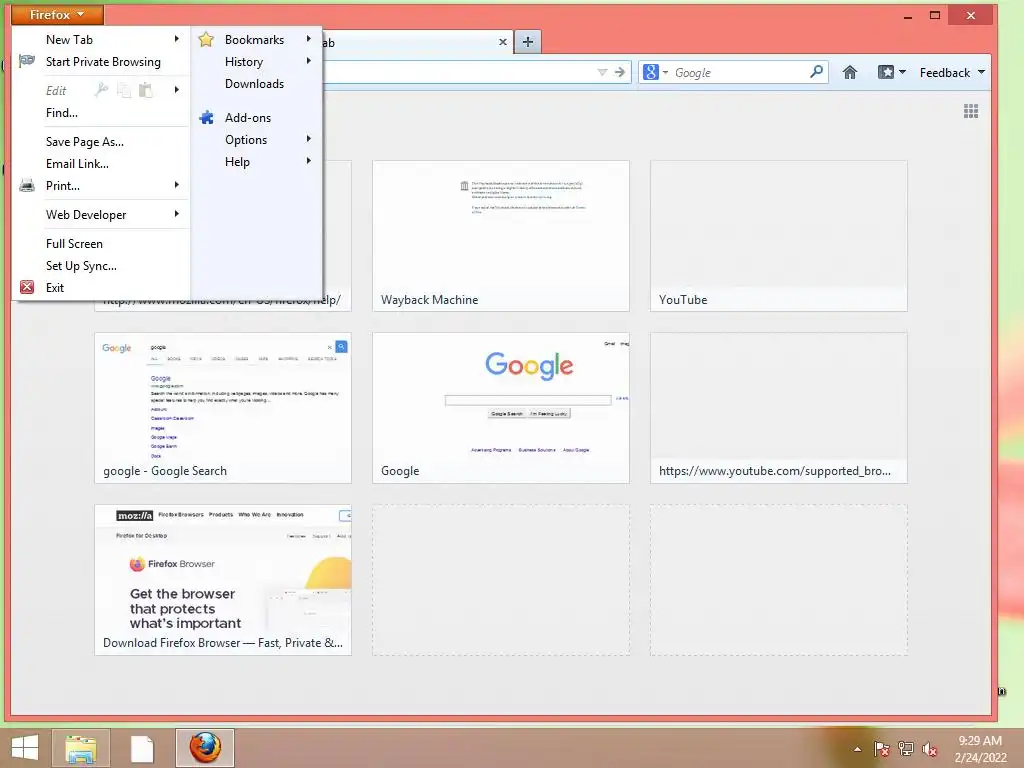Open the google - Google Search thumbnail

[223, 408]
